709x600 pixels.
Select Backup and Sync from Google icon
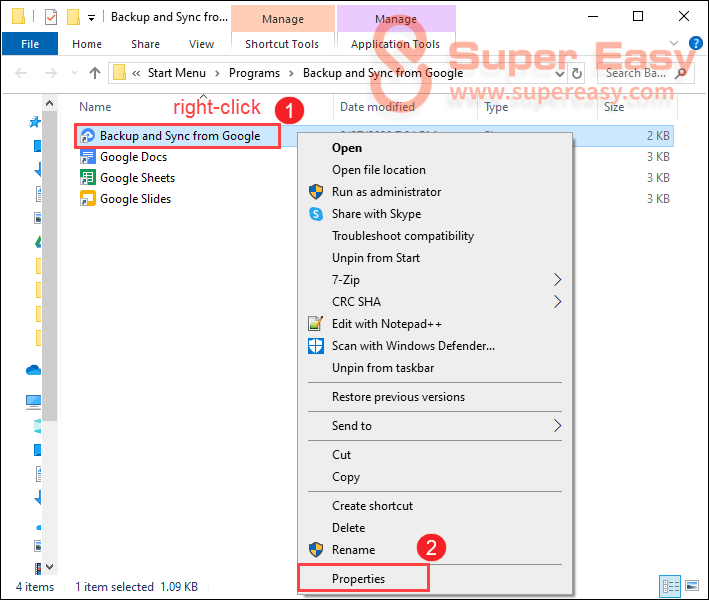point(87,136)
